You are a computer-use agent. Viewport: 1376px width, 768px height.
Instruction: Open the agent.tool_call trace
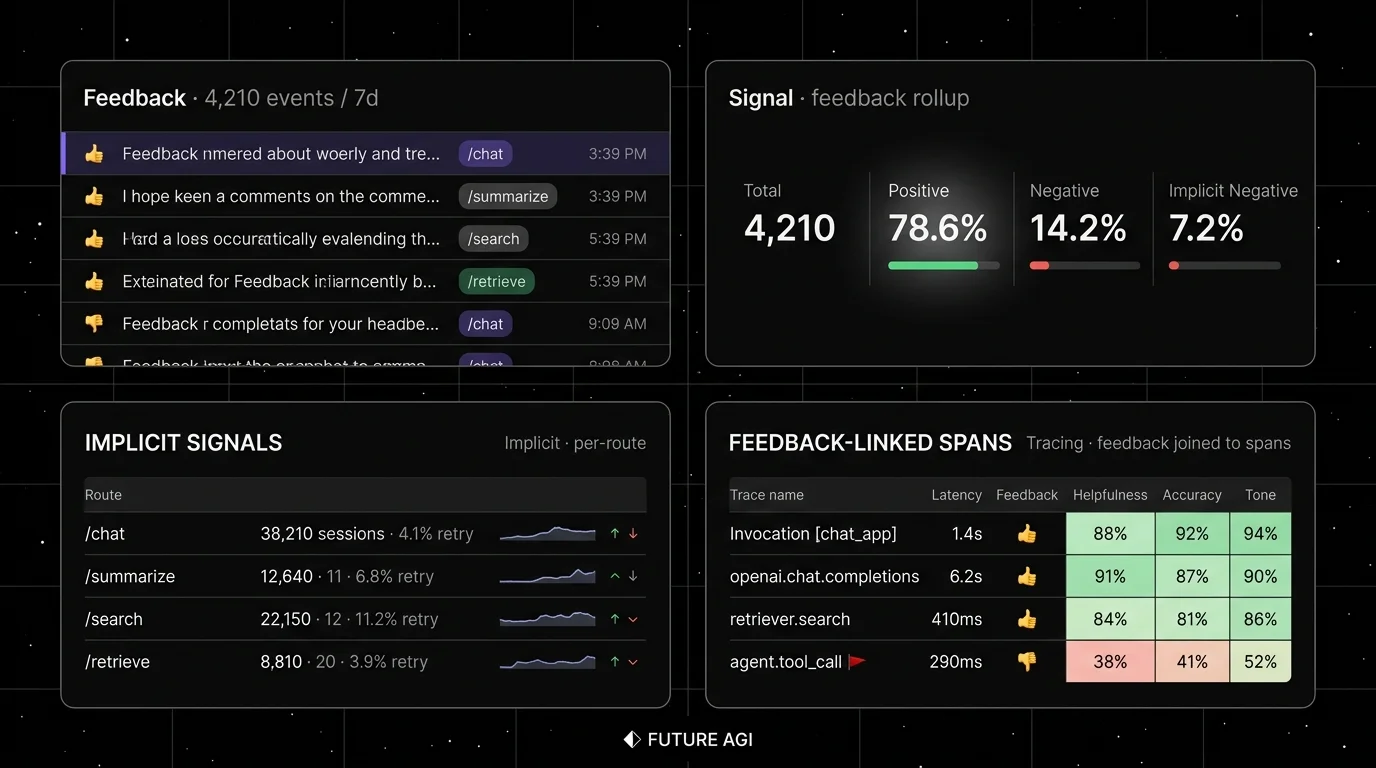click(786, 662)
